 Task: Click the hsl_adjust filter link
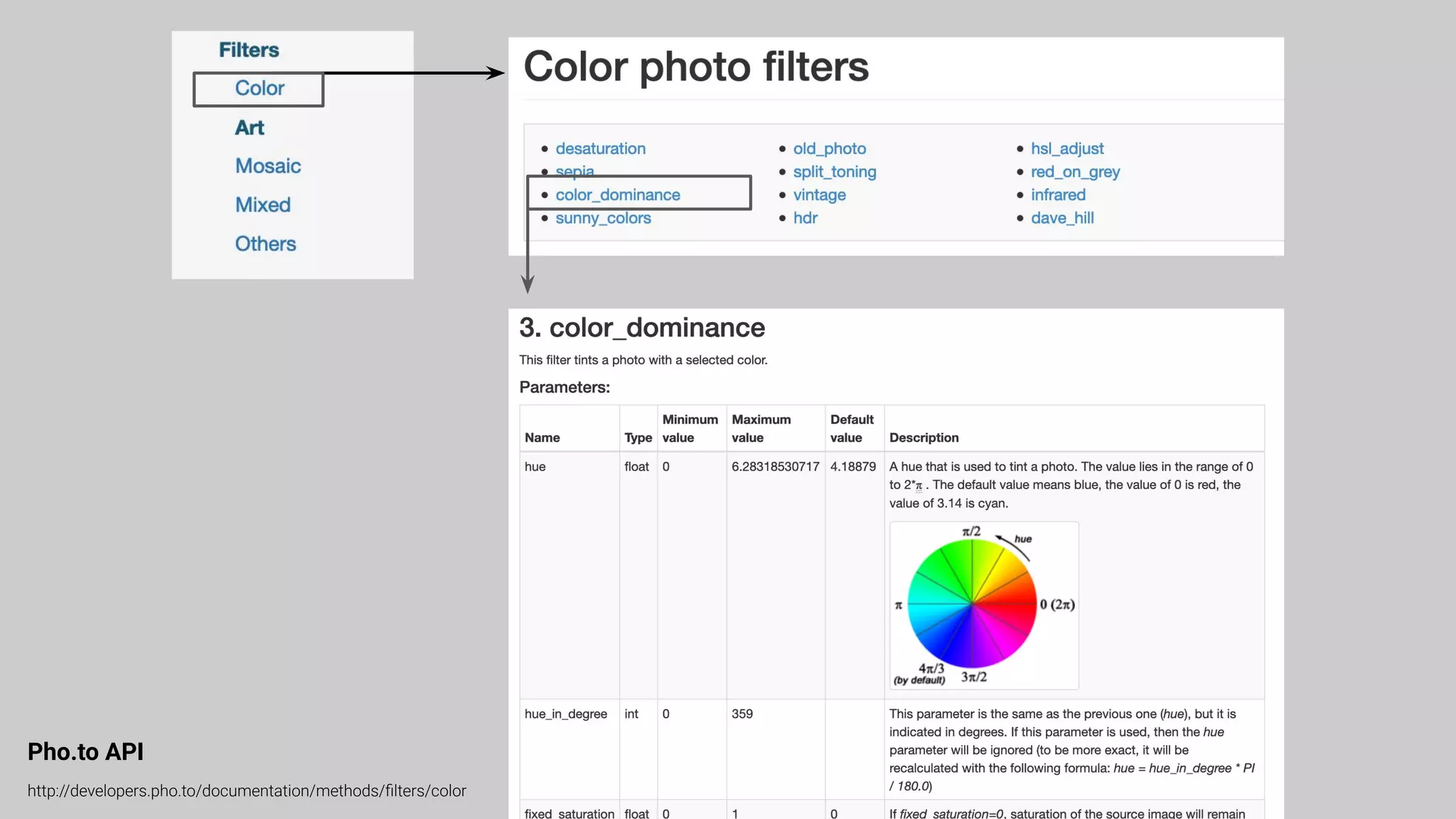(1066, 149)
